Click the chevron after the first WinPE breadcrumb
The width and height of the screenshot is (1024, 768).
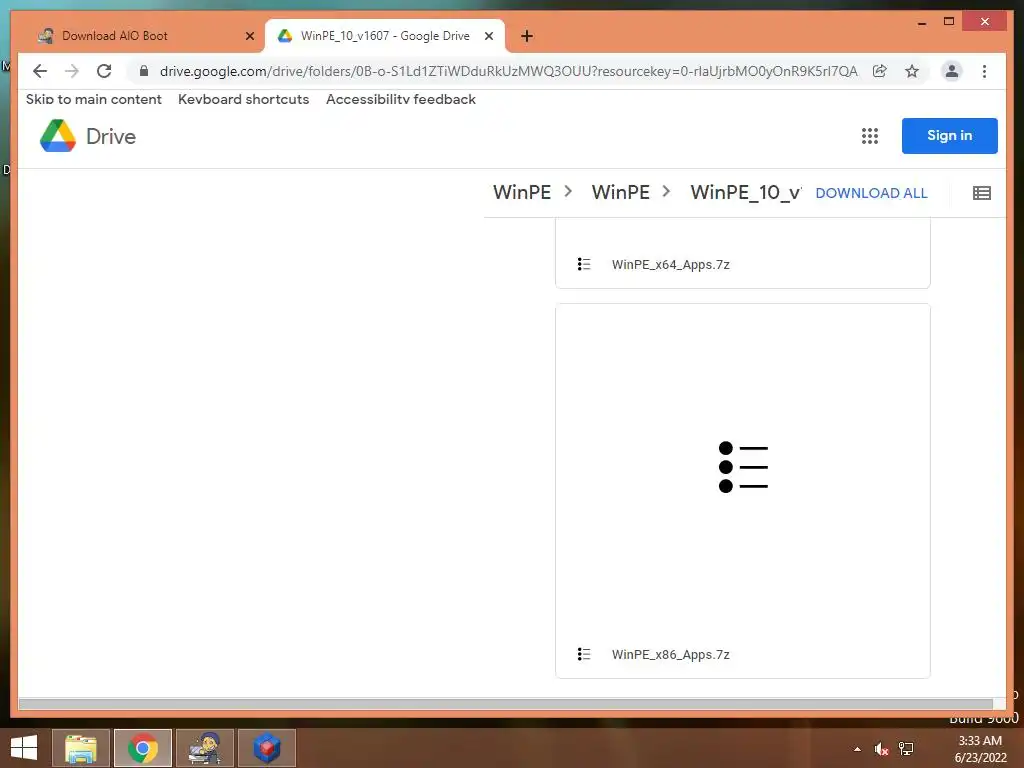[568, 191]
